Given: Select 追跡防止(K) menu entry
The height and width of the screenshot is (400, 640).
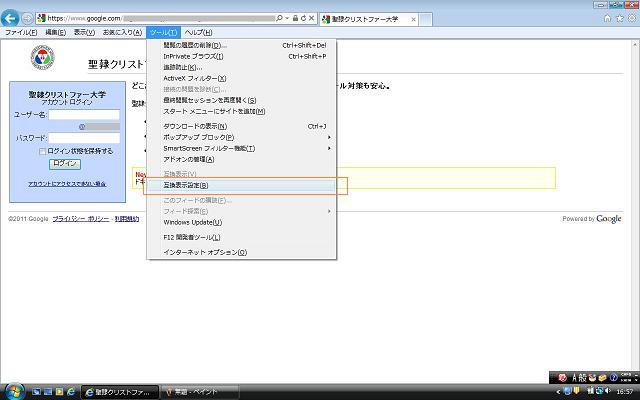Looking at the screenshot, I should 242,67.
